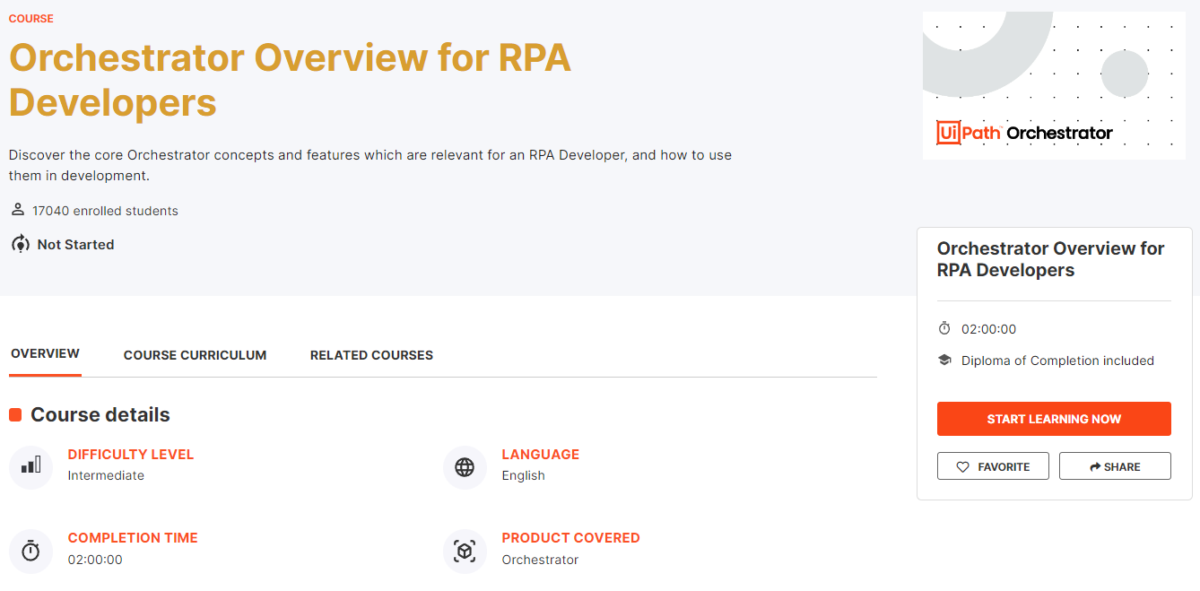
Task: Click the Start Learning Now button
Action: pyautogui.click(x=1053, y=418)
